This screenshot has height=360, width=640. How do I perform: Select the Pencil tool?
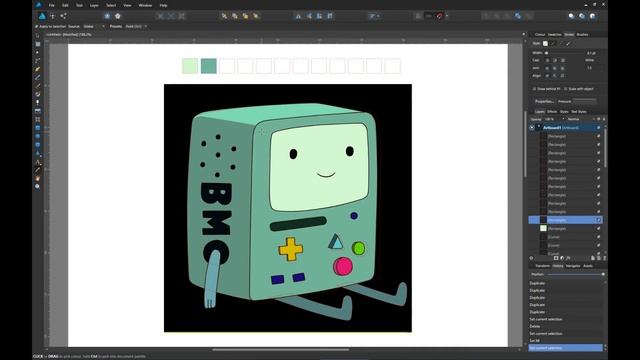pos(38,78)
